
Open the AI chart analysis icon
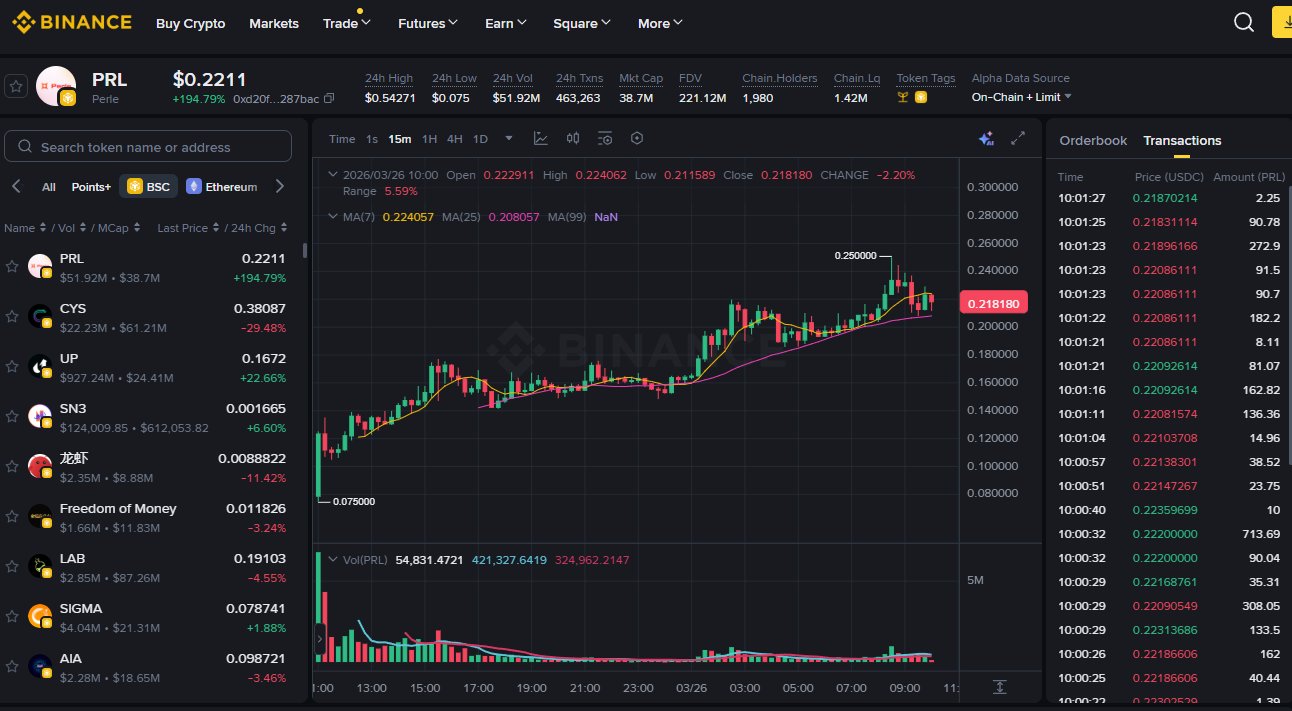986,139
